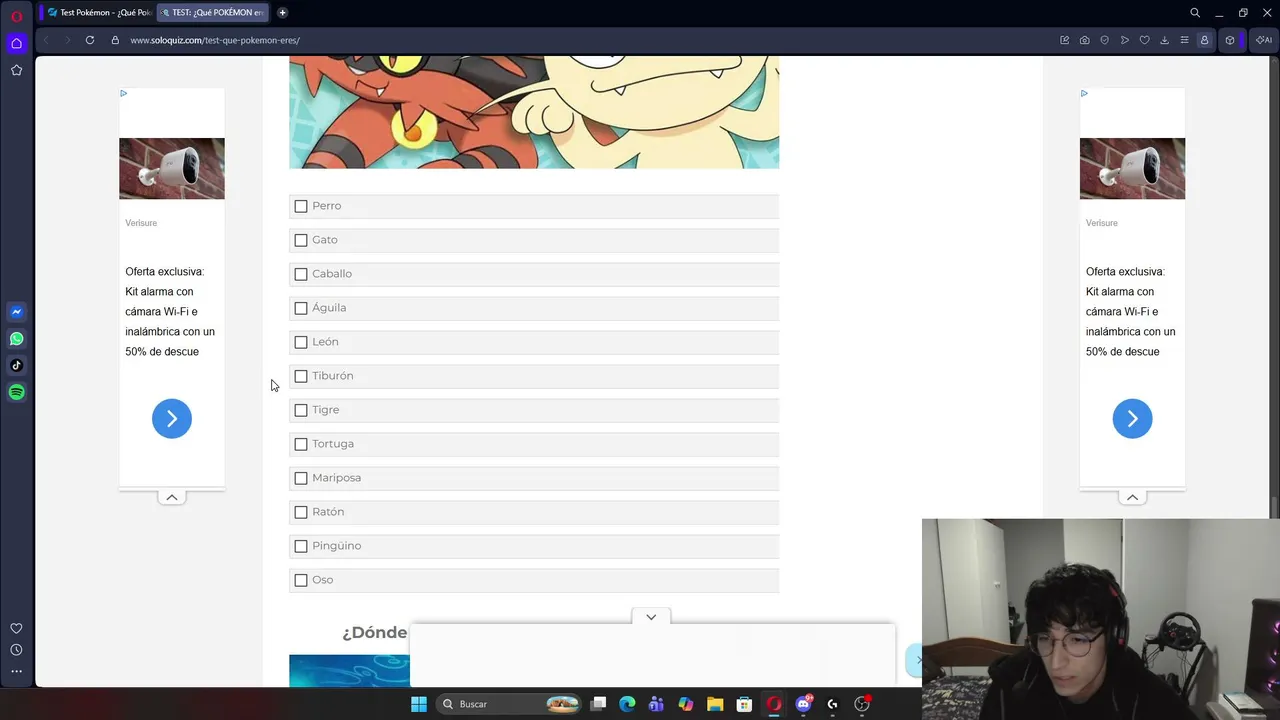Click the left Verisure ad arrow button
1280x720 pixels.
point(172,418)
